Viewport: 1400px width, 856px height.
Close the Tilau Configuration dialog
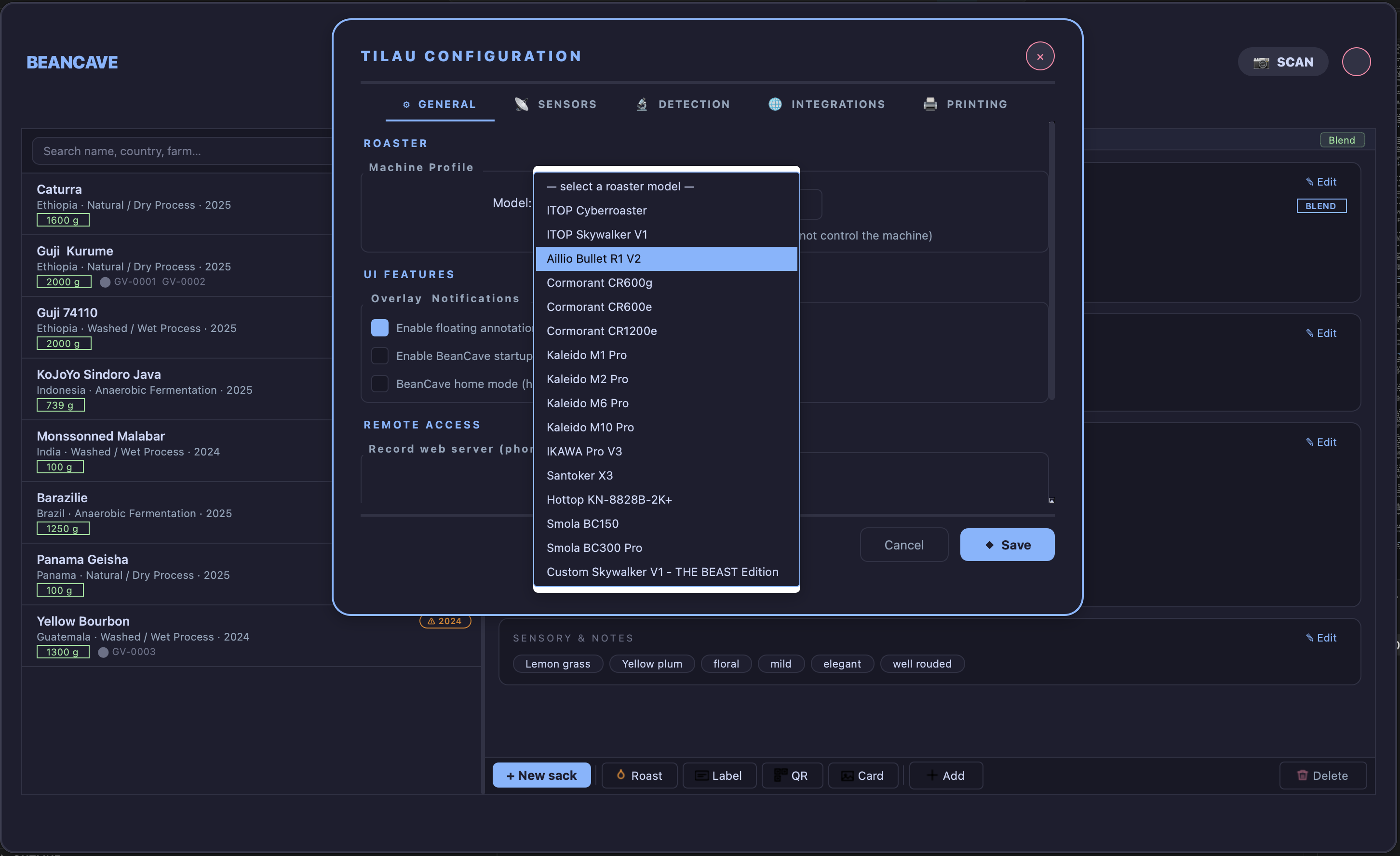tap(1040, 56)
